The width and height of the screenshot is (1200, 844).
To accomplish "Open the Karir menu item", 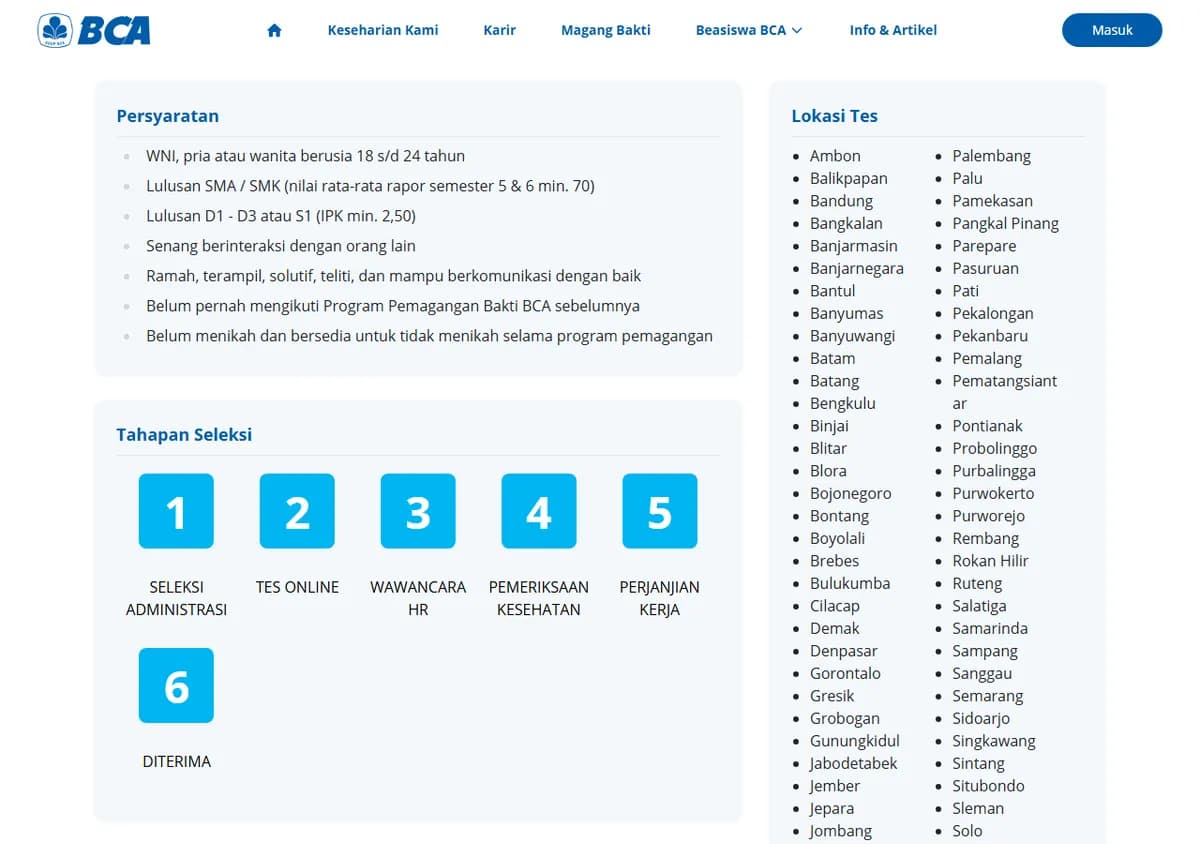I will (500, 30).
